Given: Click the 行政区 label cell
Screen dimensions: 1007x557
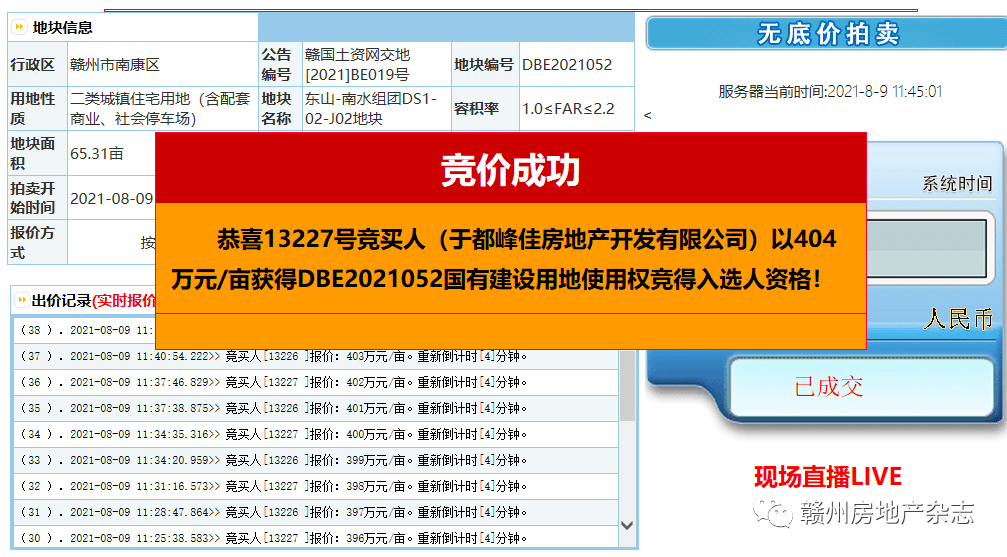Looking at the screenshot, I should 37,64.
